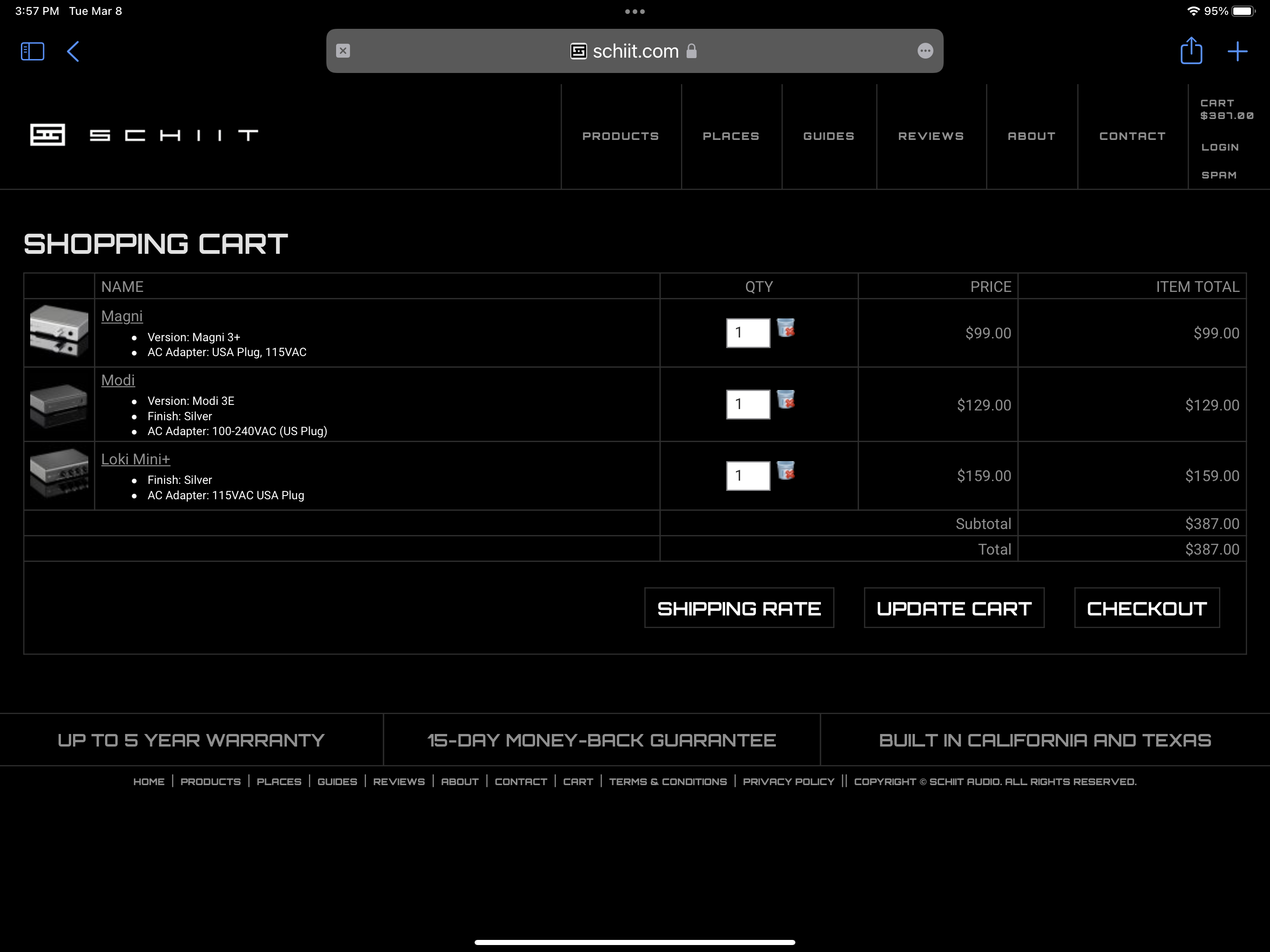
Task: Open a new tab with plus icon
Action: click(x=1237, y=51)
